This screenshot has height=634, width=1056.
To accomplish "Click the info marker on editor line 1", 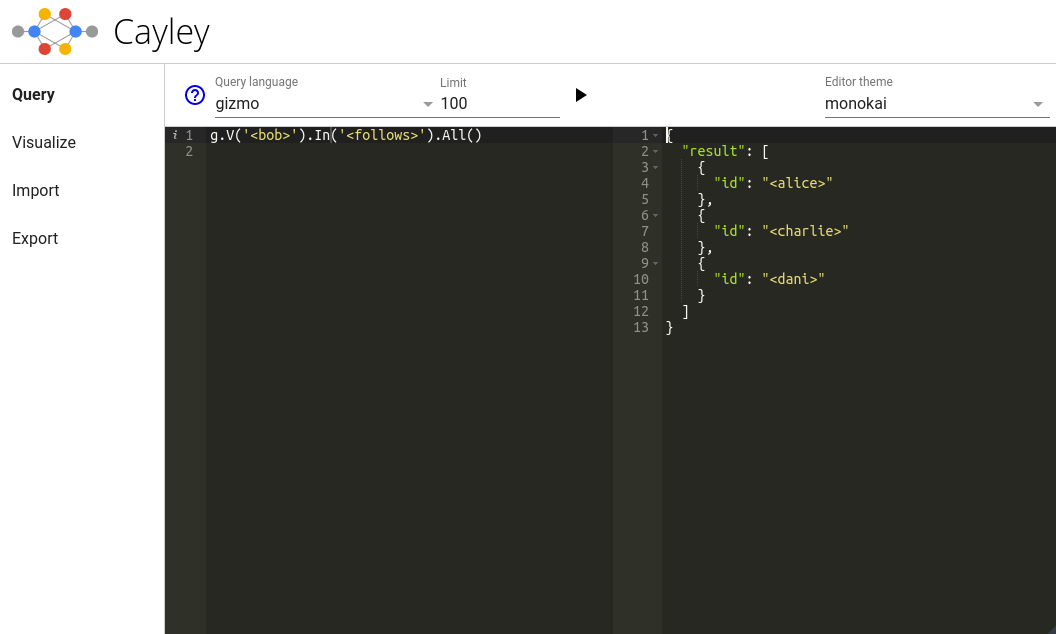I will tap(175, 135).
